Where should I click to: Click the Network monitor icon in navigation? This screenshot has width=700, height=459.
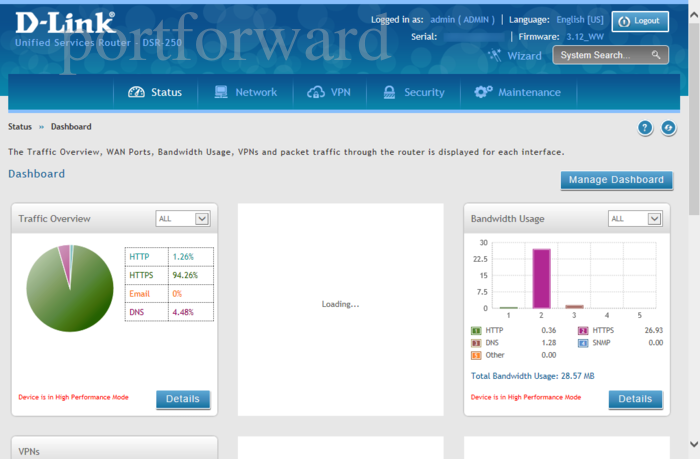221,92
